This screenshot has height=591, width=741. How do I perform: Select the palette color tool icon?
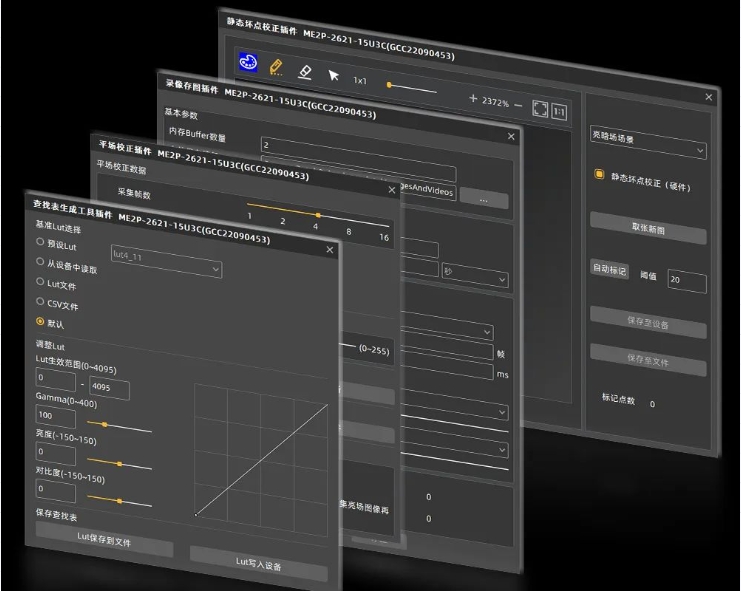tap(248, 61)
